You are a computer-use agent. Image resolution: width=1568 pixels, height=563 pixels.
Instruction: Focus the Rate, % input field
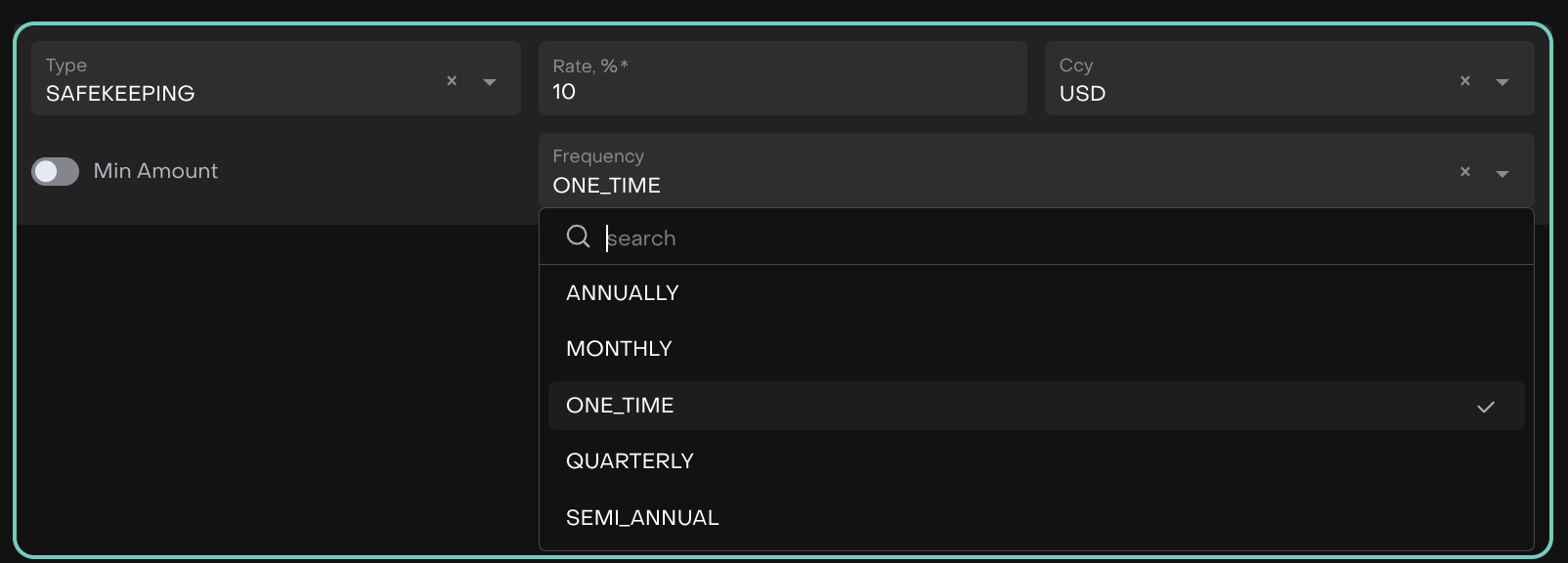[x=782, y=92]
